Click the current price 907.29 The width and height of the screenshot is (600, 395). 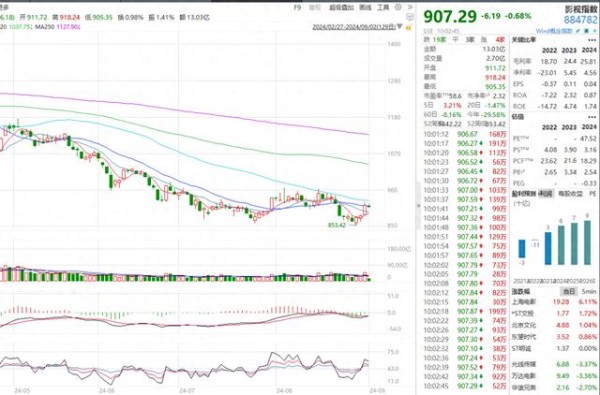coord(450,16)
